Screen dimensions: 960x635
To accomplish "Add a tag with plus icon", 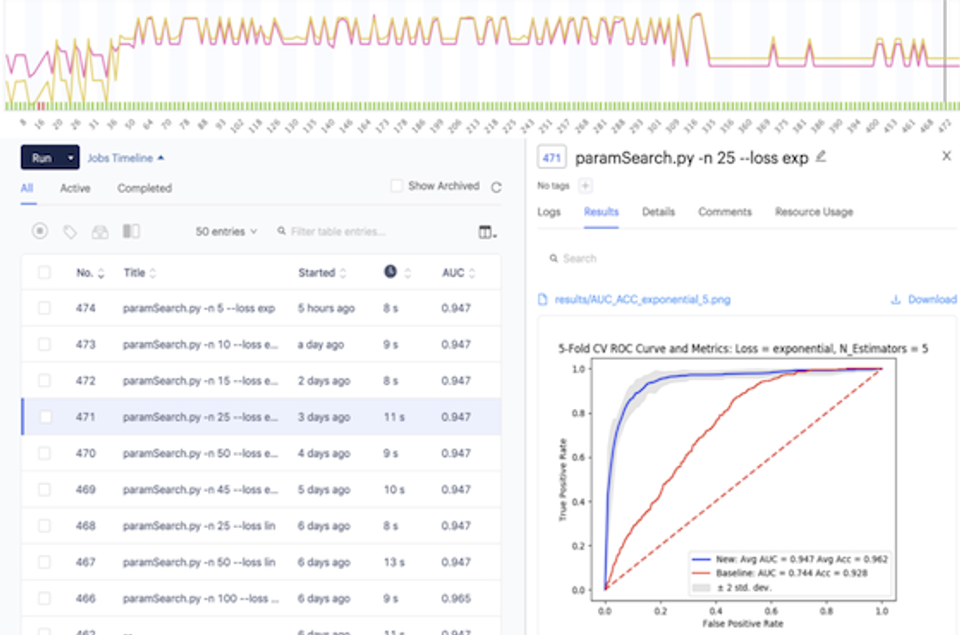I will click(x=585, y=186).
